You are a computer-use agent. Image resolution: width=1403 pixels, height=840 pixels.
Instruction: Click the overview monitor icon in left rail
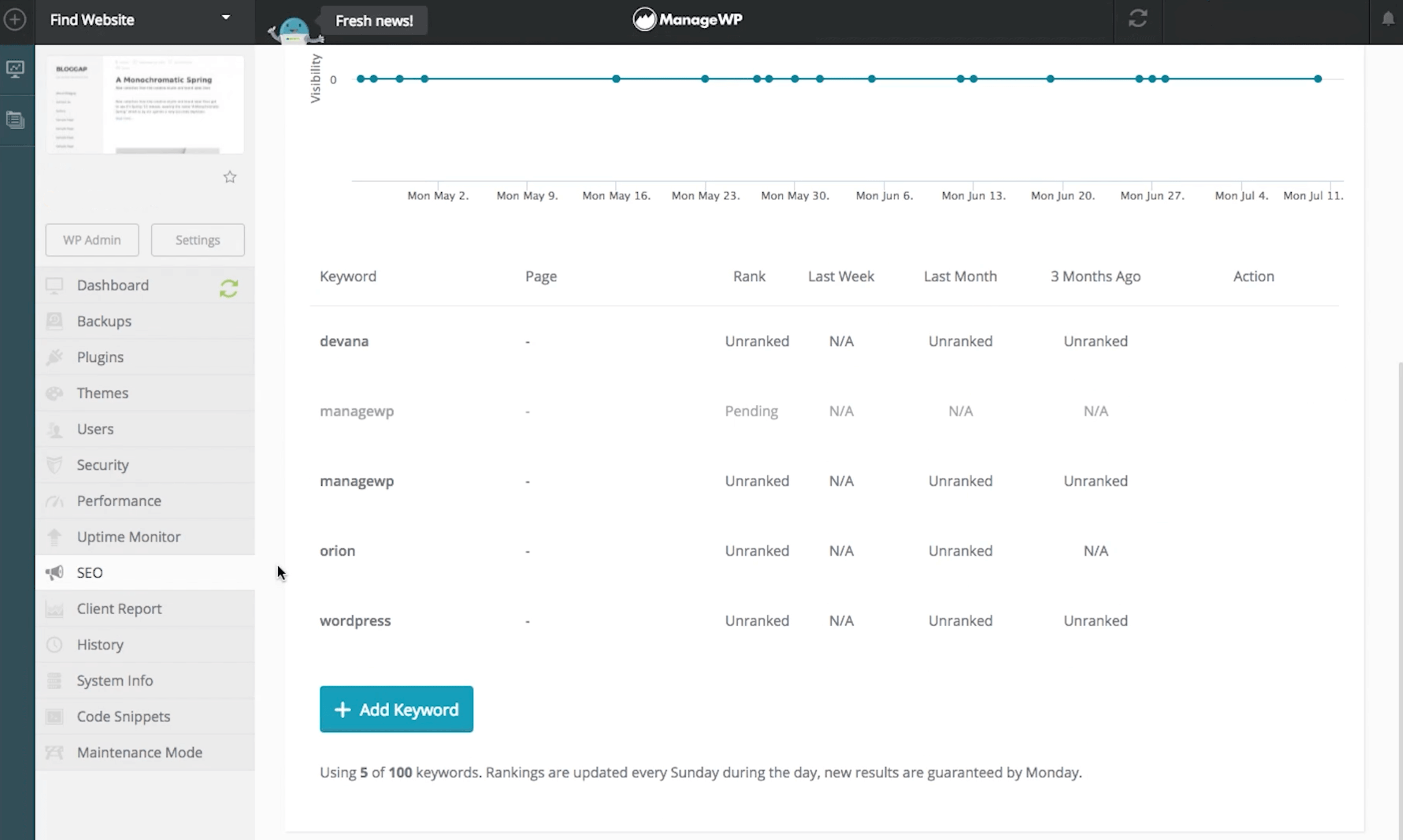(x=15, y=69)
